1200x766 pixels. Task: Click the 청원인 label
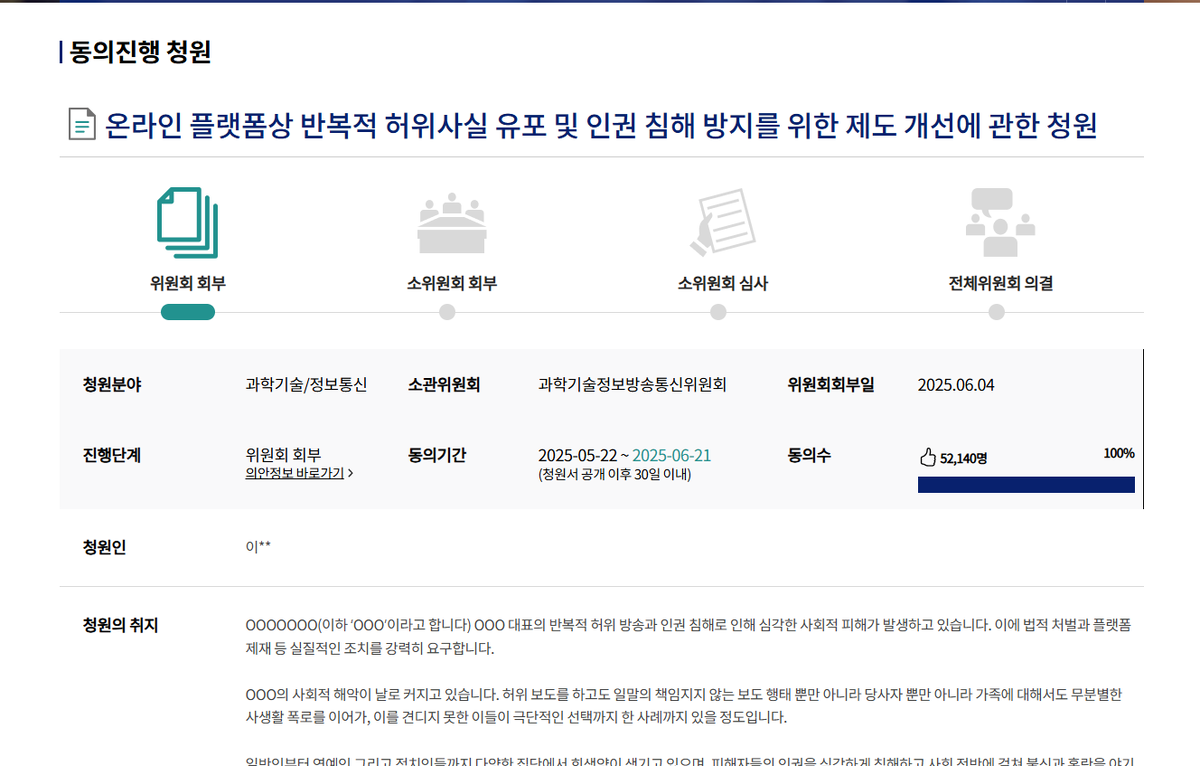[105, 547]
